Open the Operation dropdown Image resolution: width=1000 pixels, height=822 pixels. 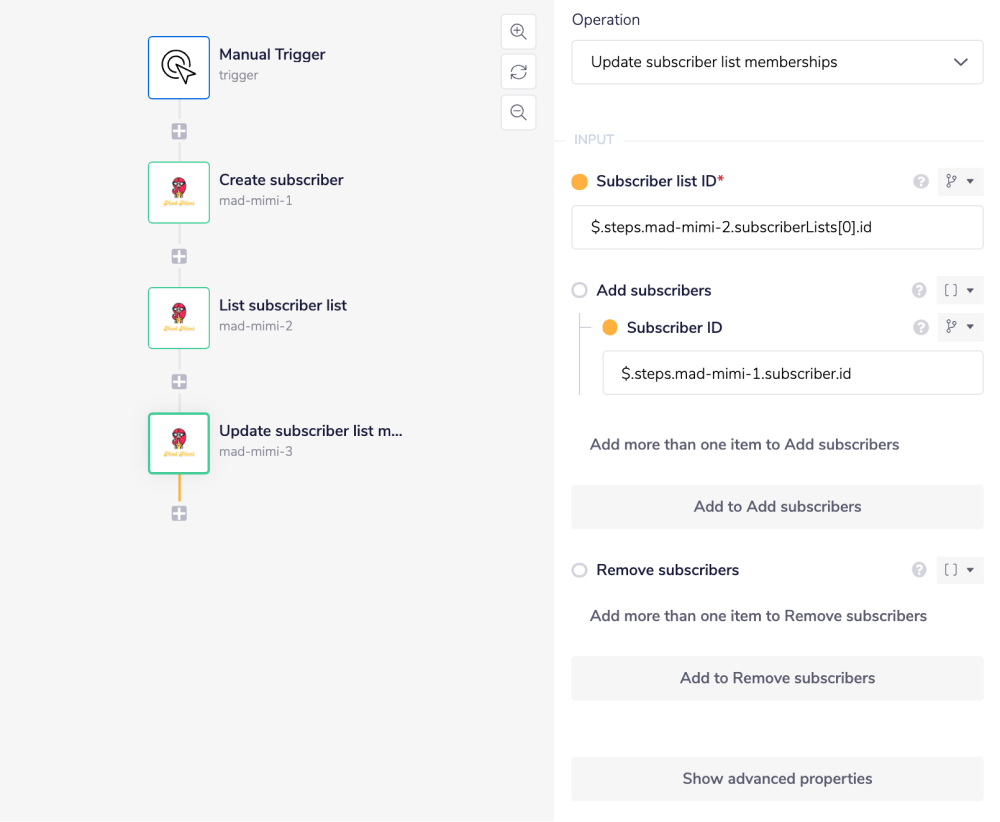pos(777,62)
